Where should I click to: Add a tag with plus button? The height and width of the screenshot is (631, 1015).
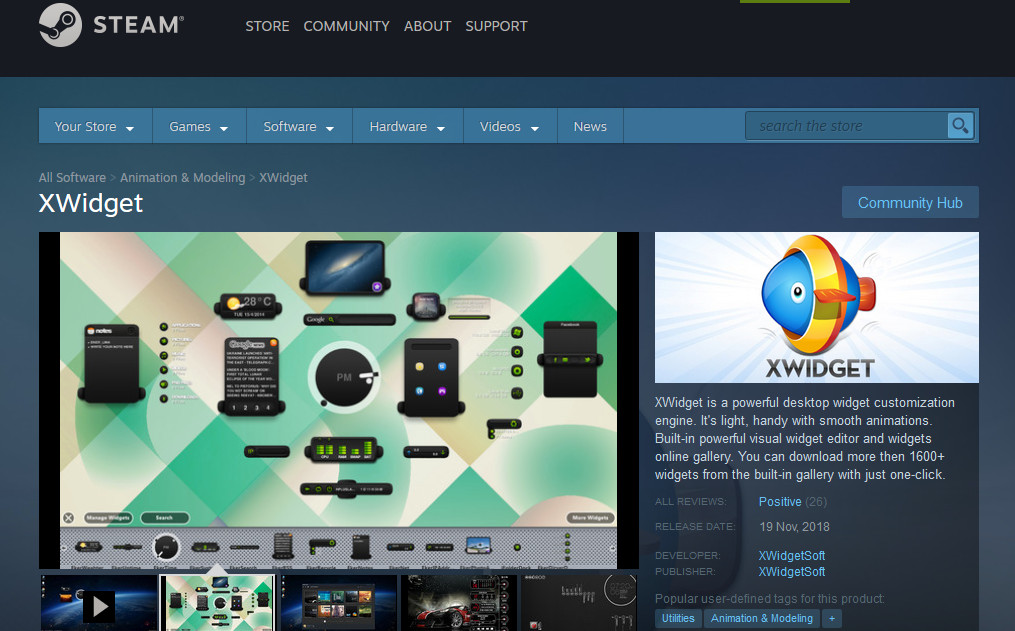click(x=832, y=618)
